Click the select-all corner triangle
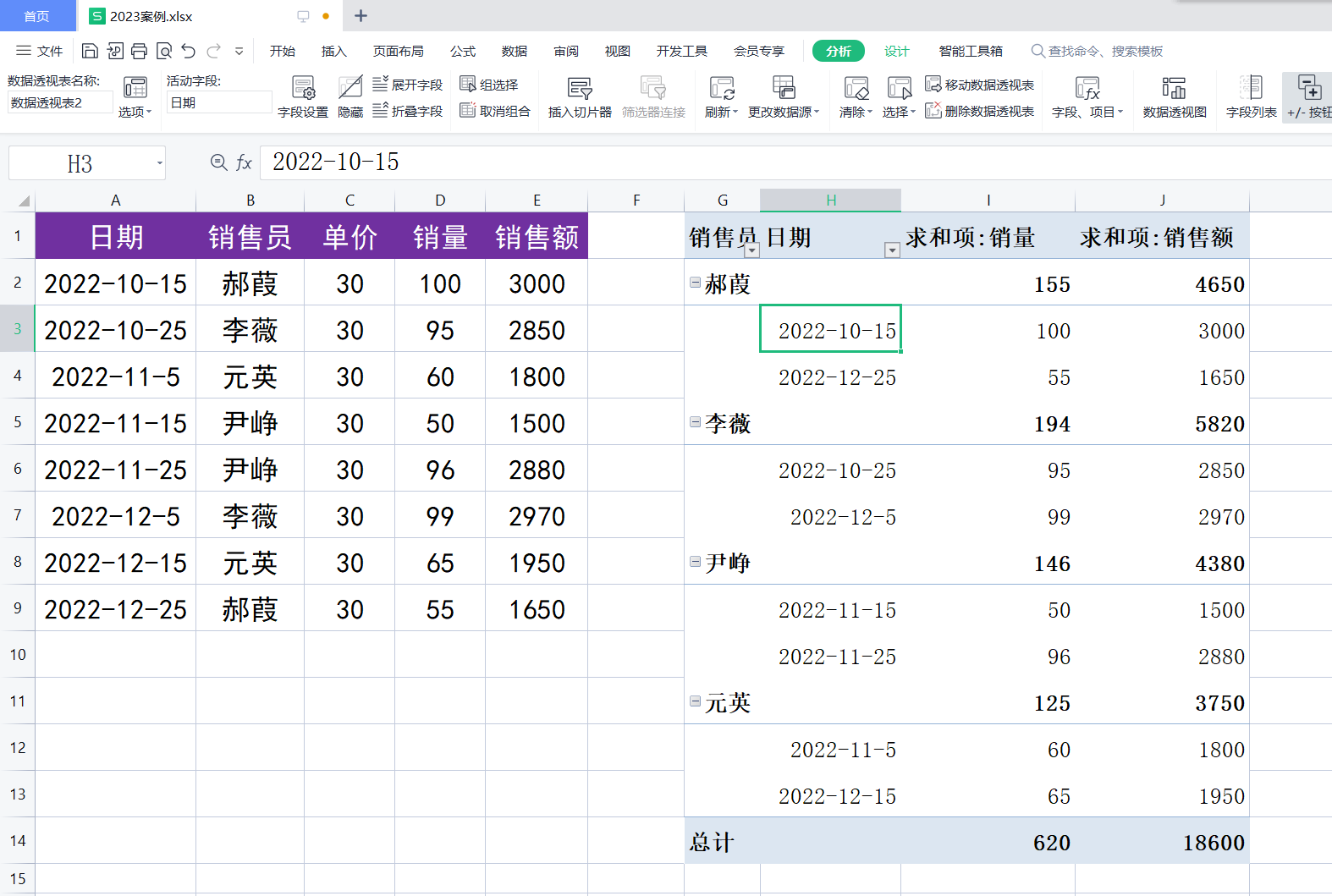The image size is (1332, 896). pyautogui.click(x=24, y=201)
